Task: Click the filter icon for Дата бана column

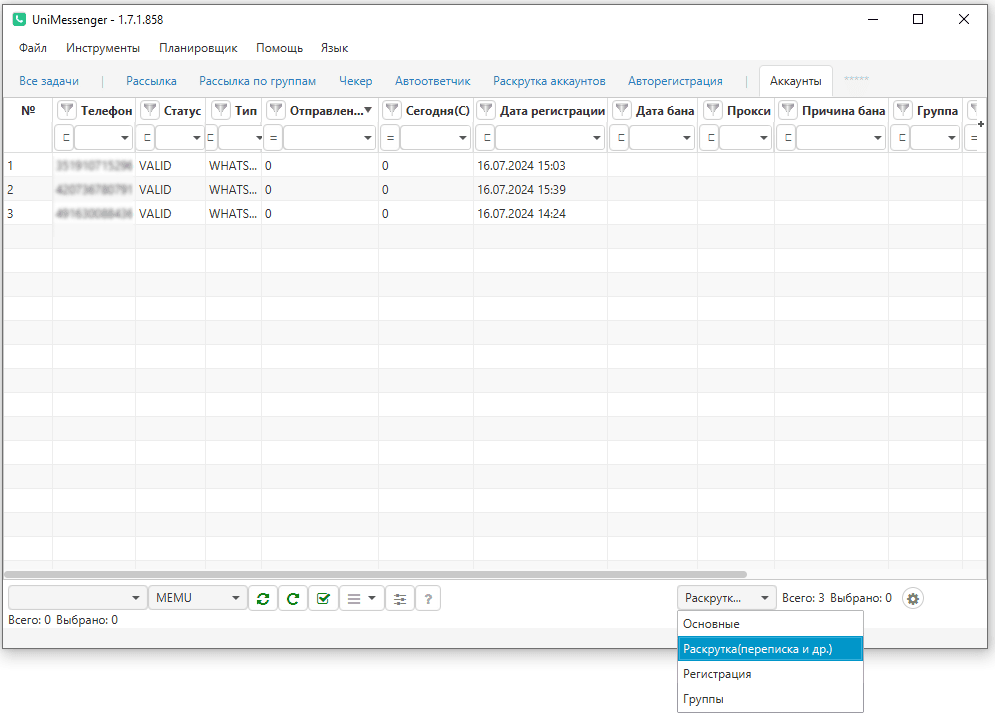Action: coord(622,110)
